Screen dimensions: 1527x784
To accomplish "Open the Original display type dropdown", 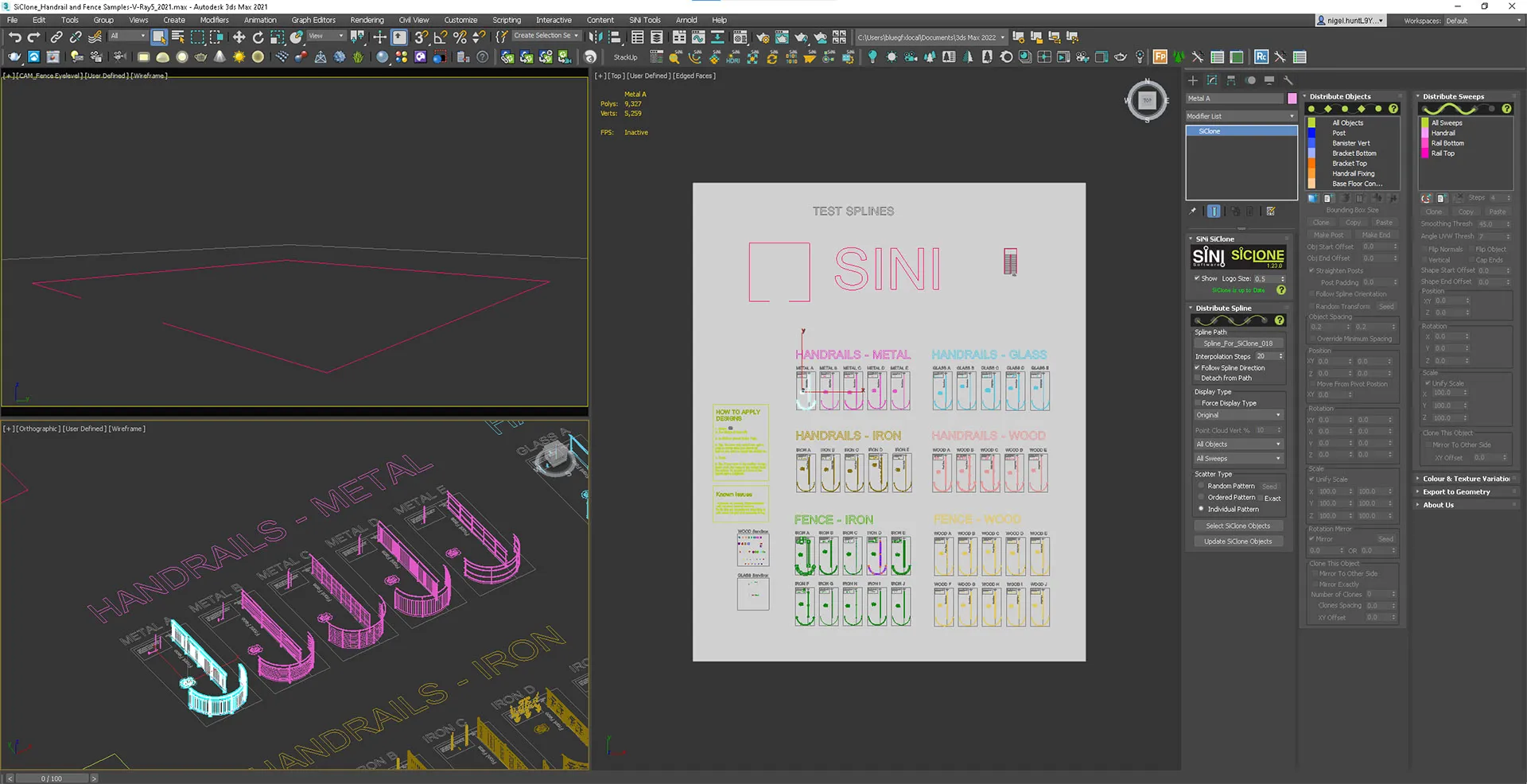I will click(x=1238, y=415).
